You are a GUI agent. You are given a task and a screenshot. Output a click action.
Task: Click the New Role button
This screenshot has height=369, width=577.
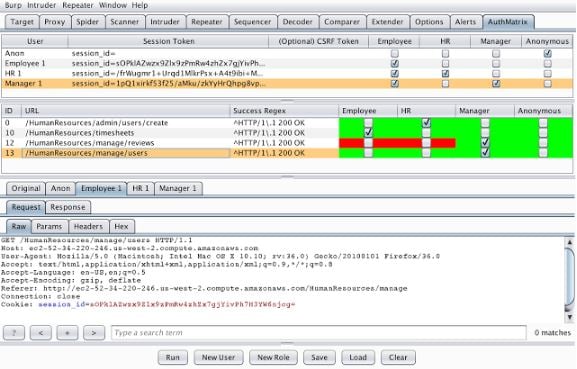(273, 357)
